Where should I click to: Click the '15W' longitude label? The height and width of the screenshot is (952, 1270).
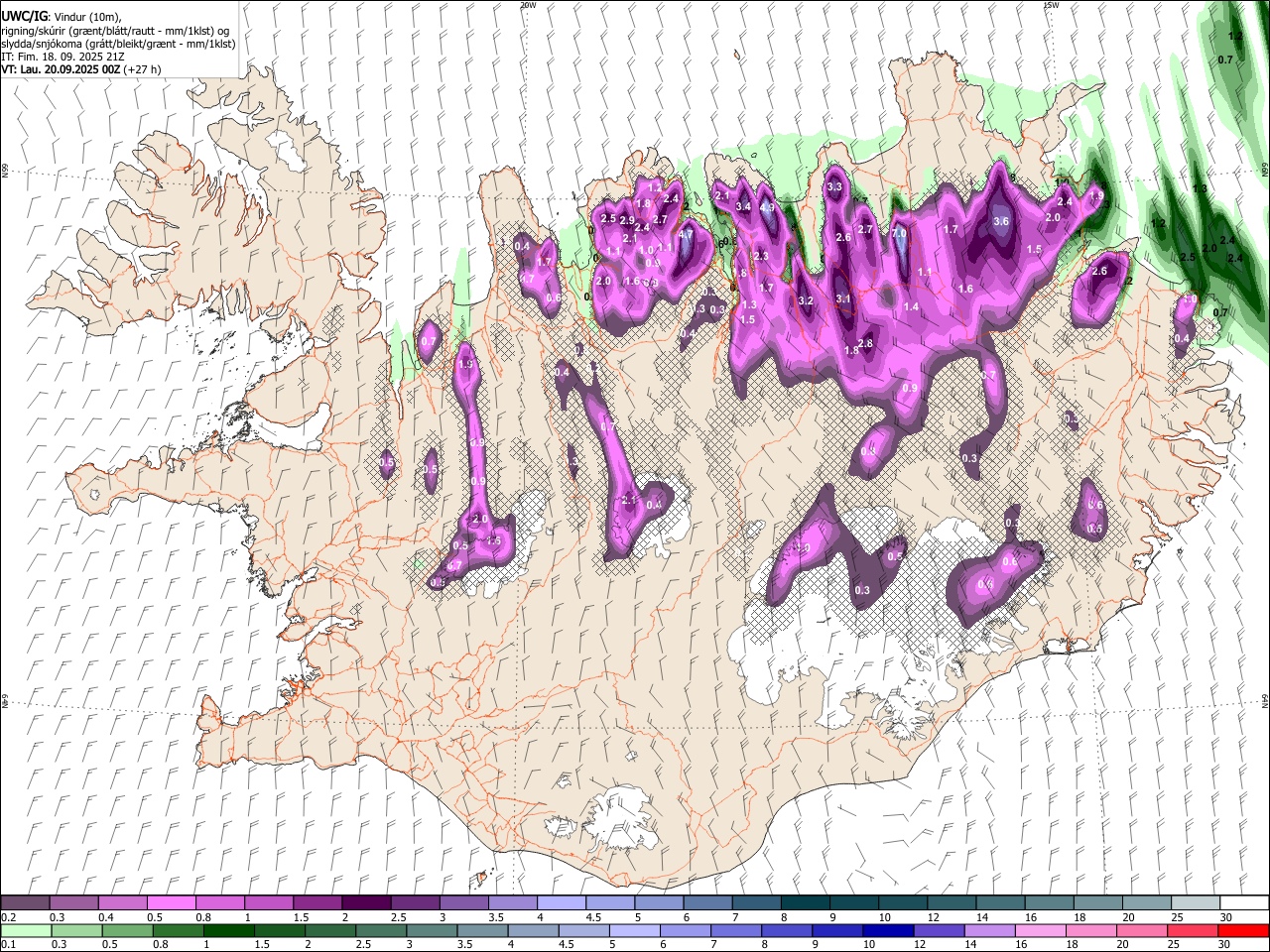1050,5
